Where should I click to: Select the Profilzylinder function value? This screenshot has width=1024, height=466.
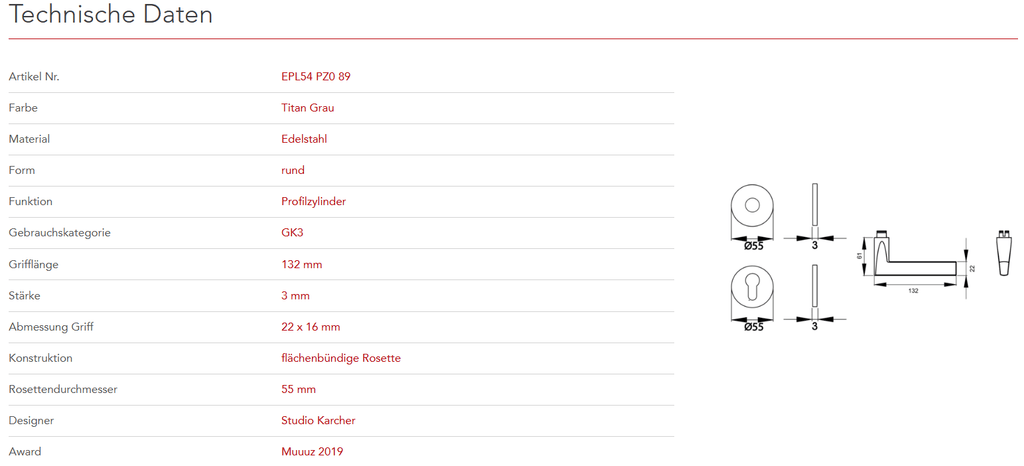tap(314, 201)
